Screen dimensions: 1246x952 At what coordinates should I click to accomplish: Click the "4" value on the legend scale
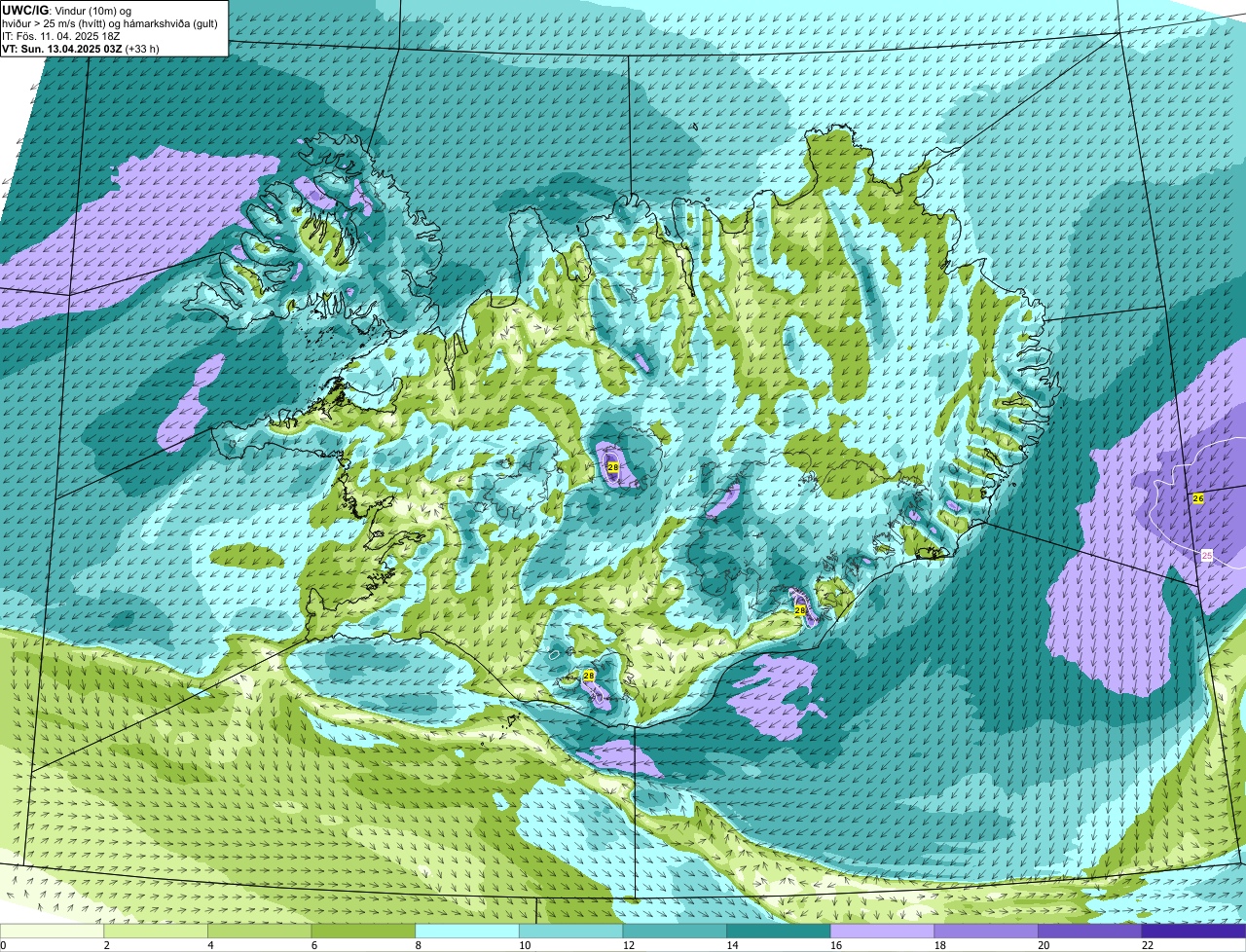pos(210,945)
